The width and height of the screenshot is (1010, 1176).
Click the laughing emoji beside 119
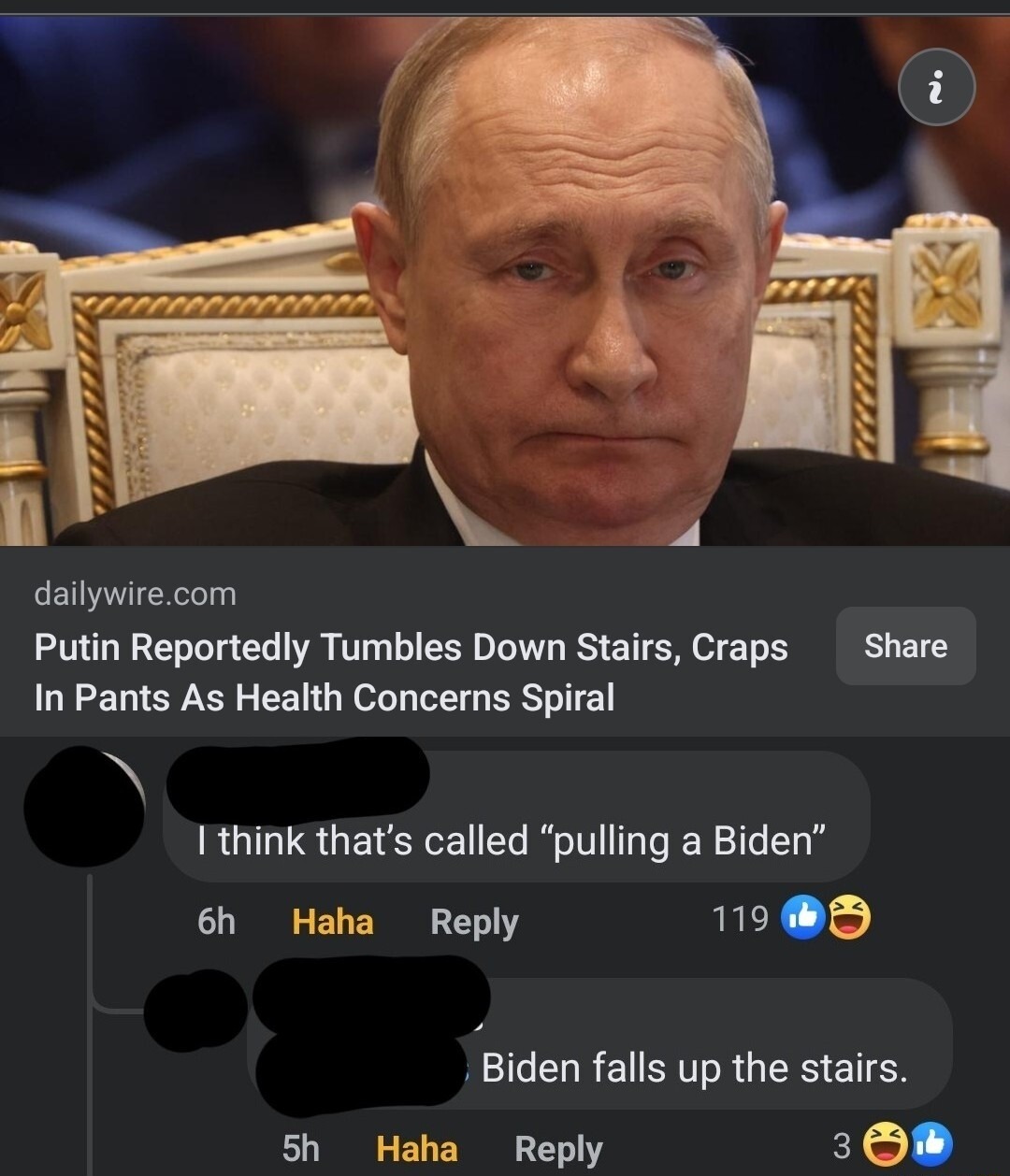point(847,919)
